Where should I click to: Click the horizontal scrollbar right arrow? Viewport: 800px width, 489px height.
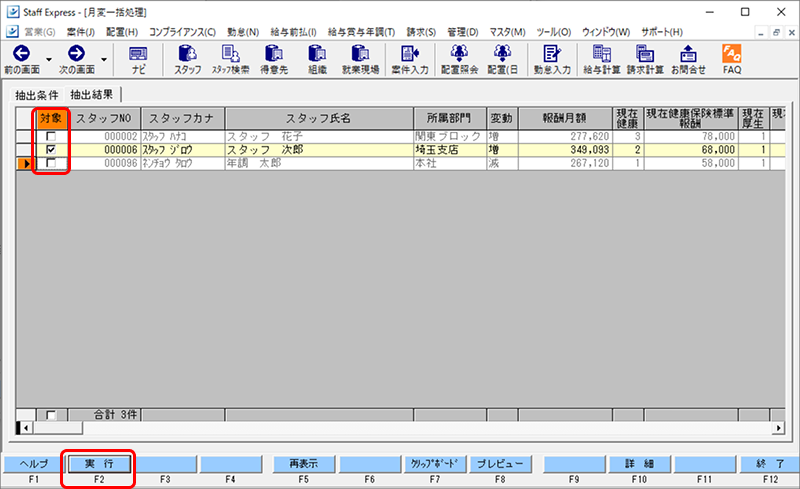(778, 428)
